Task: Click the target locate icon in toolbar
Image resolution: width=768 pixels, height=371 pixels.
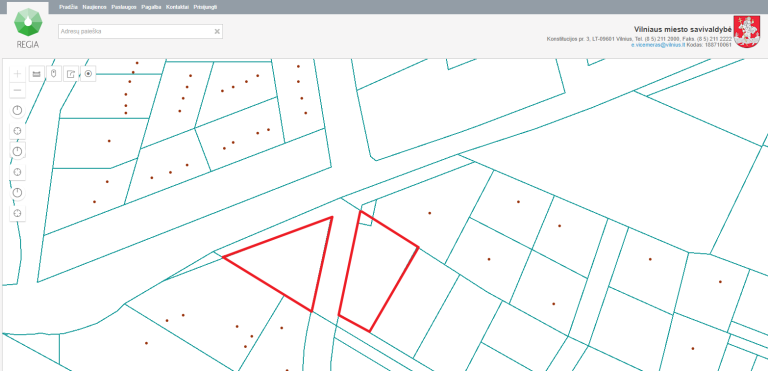Action: point(88,74)
